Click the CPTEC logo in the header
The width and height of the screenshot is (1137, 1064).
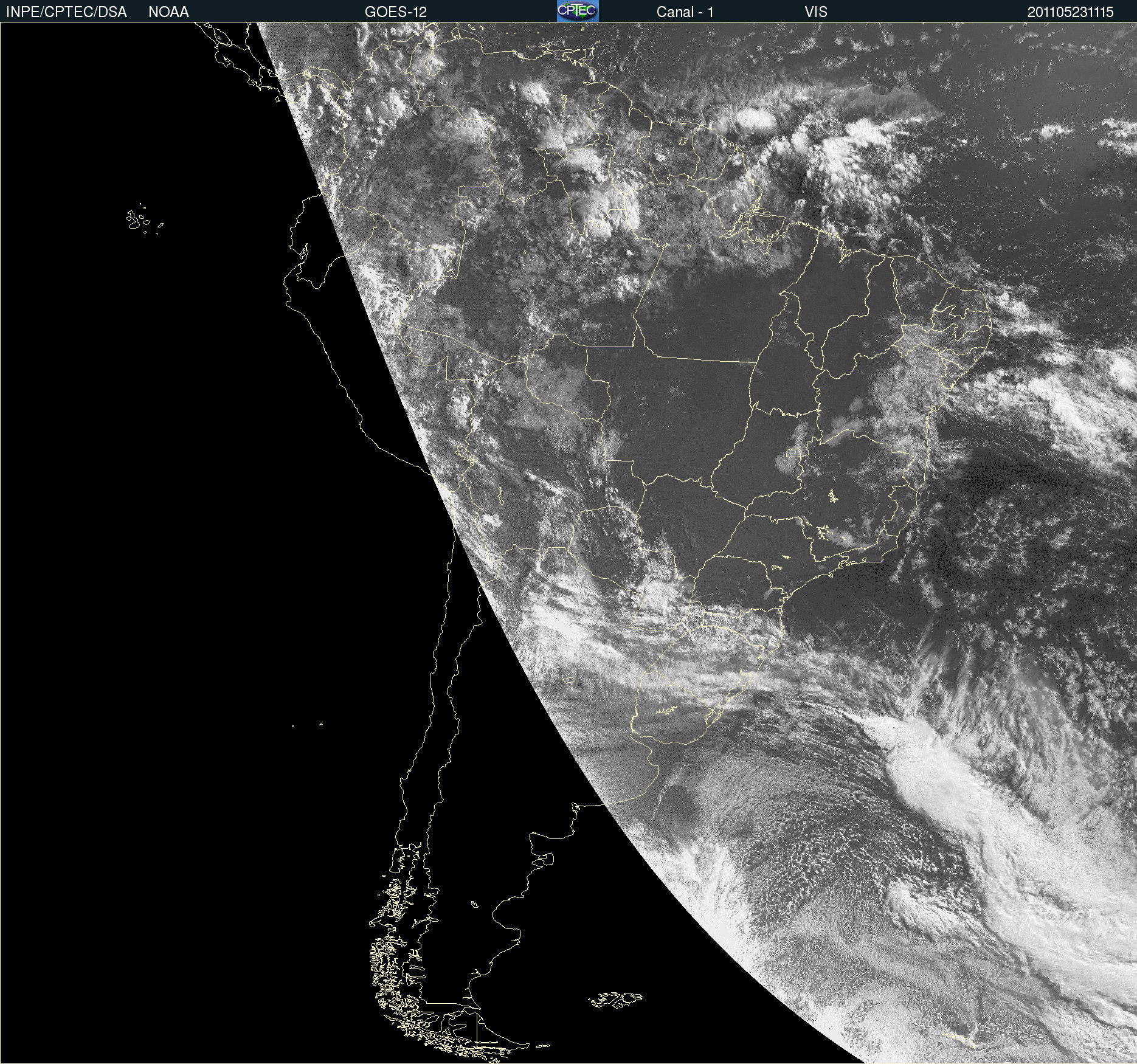click(578, 11)
